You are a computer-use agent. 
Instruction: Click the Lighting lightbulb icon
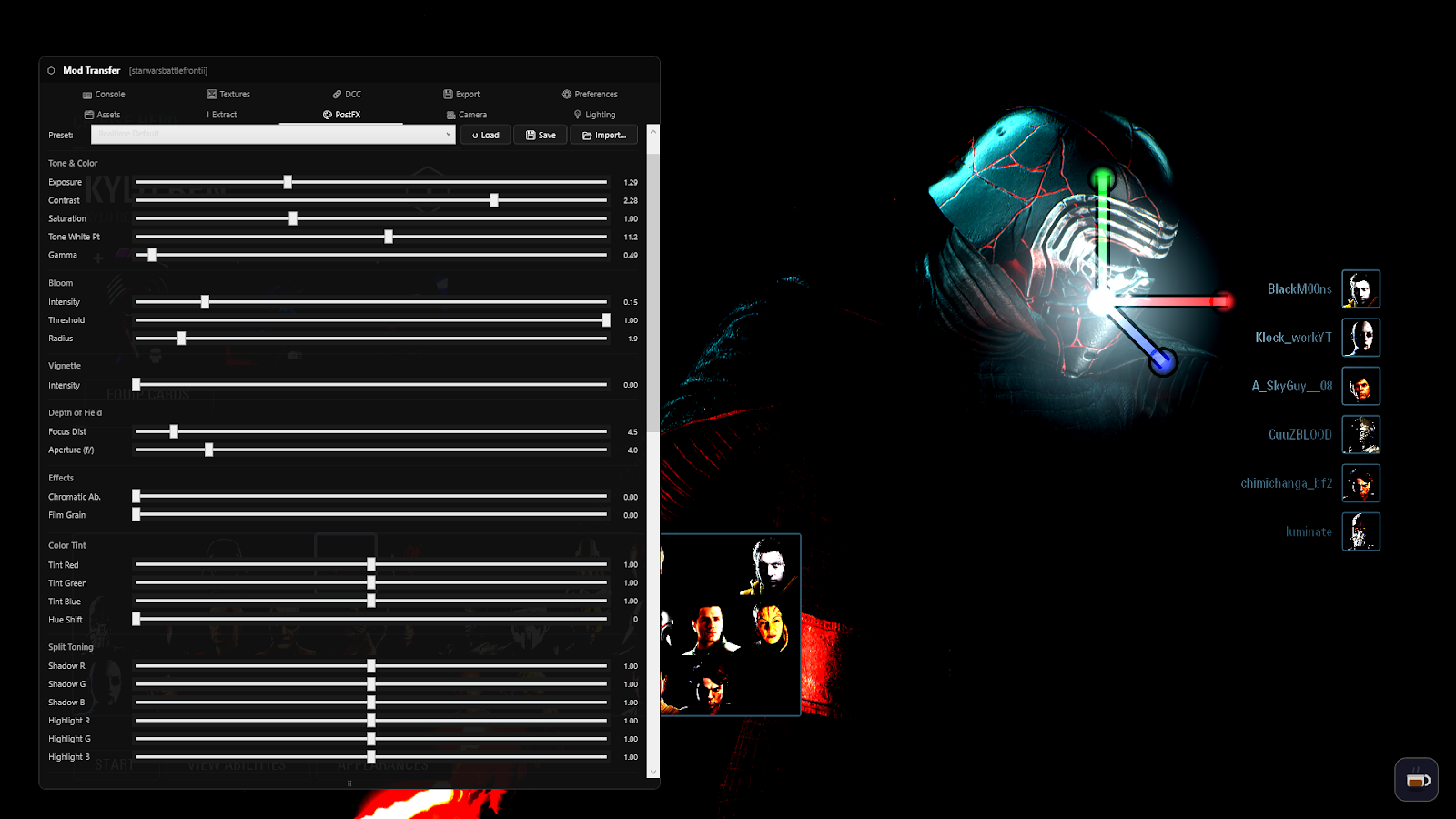pos(577,115)
